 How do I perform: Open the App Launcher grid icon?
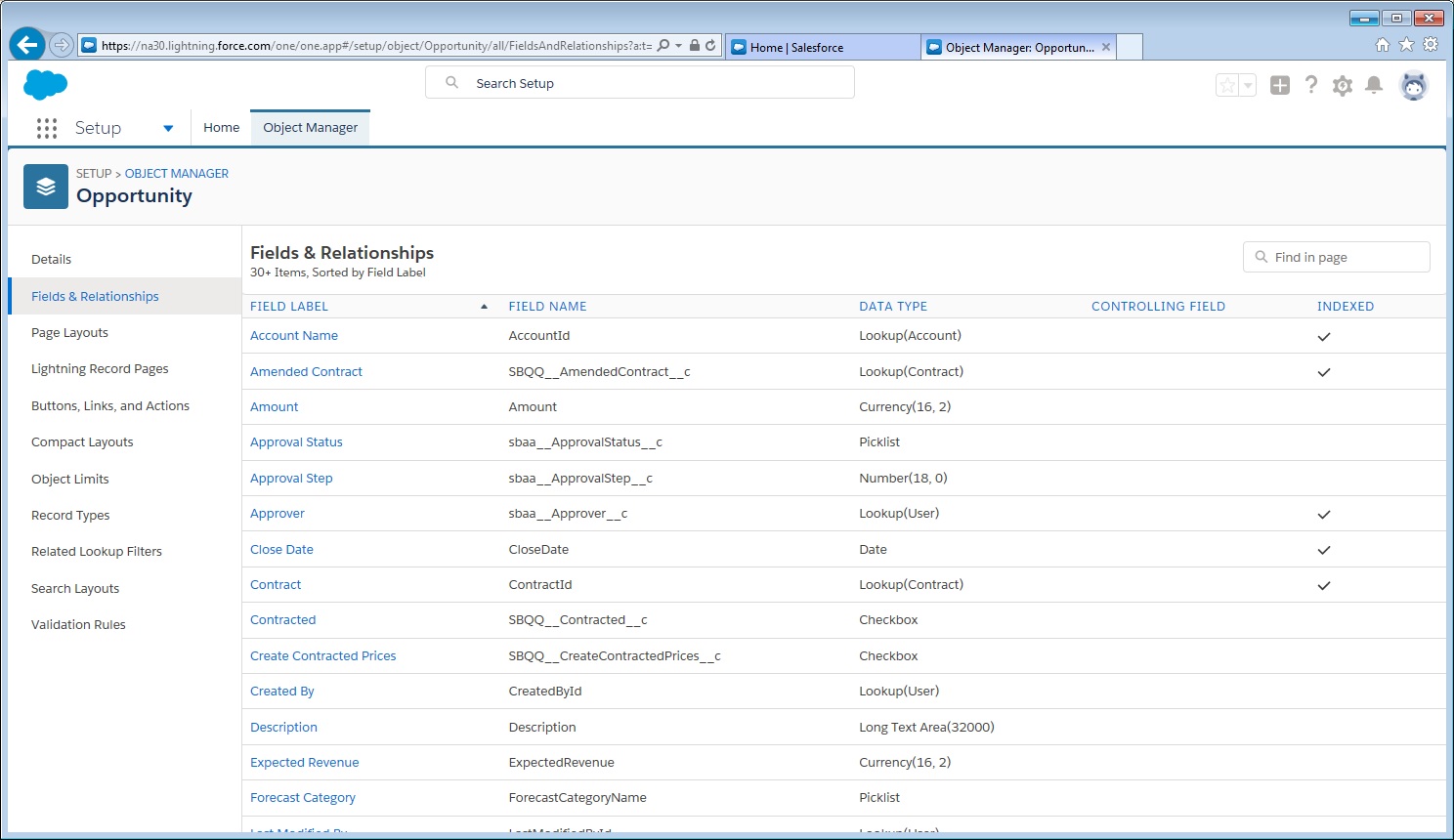tap(46, 128)
